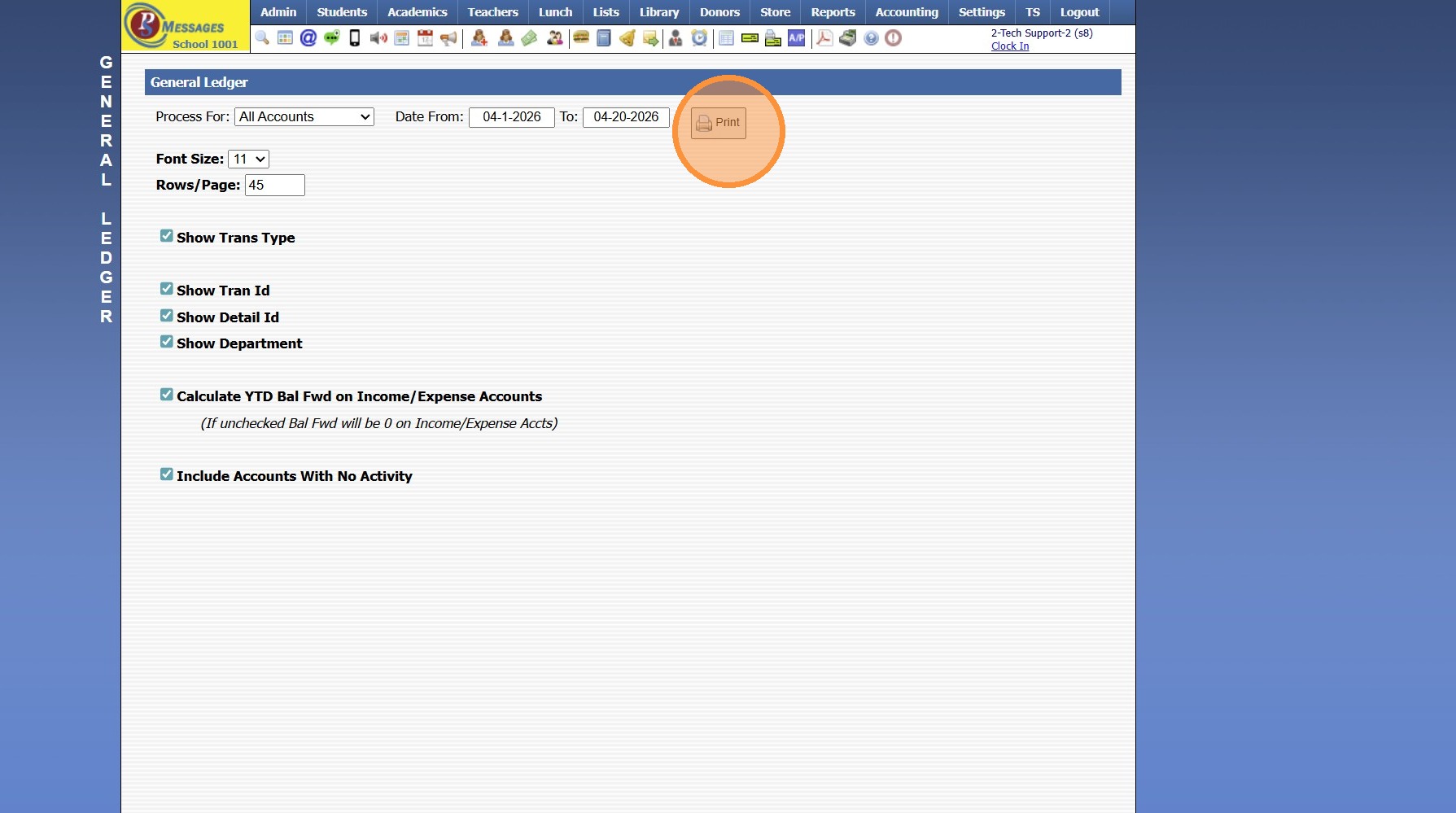Image resolution: width=1456 pixels, height=813 pixels.
Task: Click the P Messages School 1001 logo
Action: pos(186,26)
